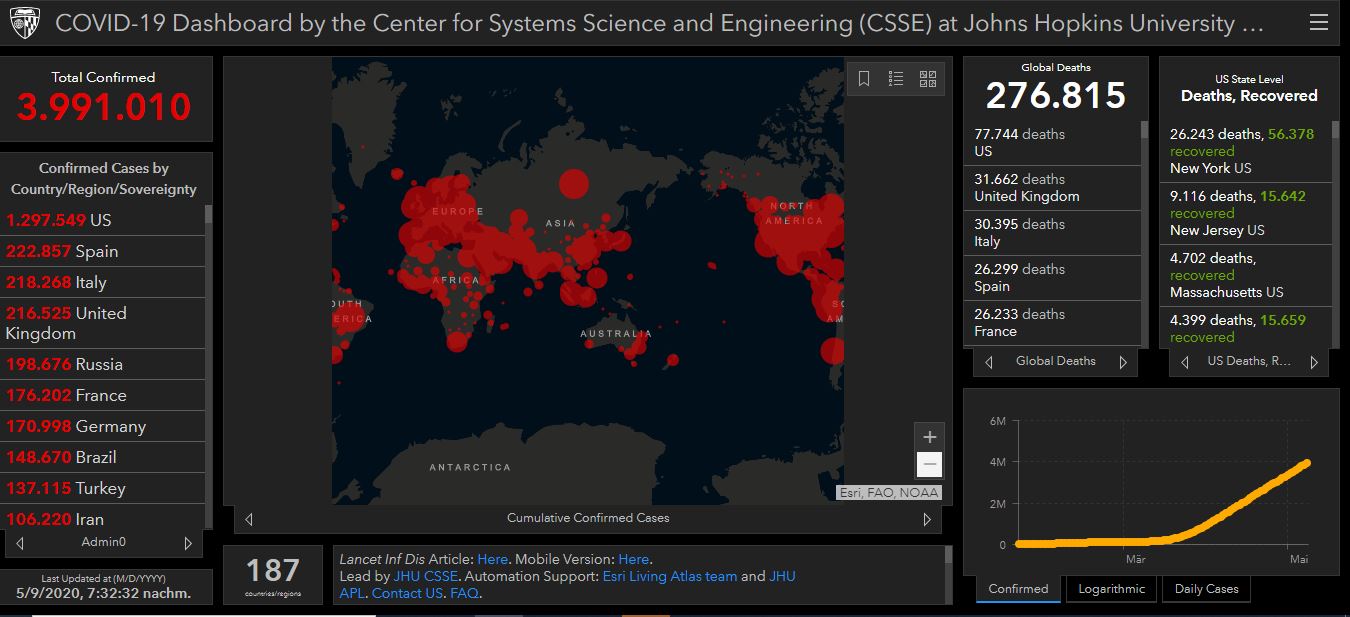This screenshot has width=1350, height=617.
Task: Click left arrow of Global Deaths panel
Action: [989, 362]
